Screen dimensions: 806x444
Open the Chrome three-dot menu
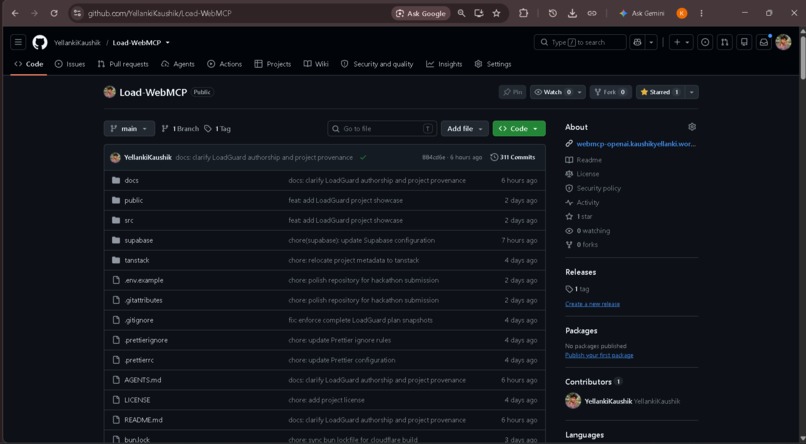[x=702, y=13]
